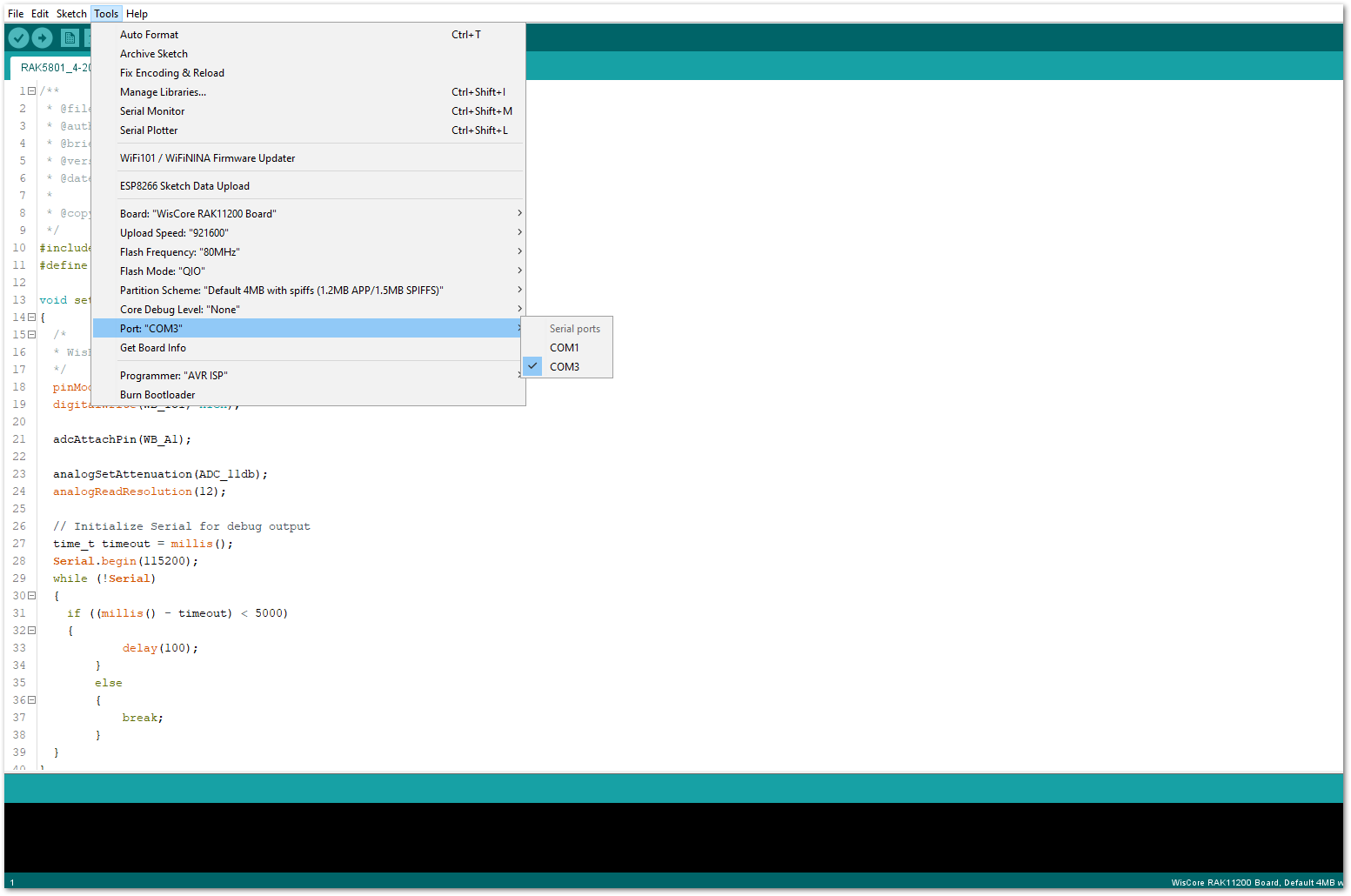Viewport: 1351px width, 896px height.
Task: Collapse the code fold at line 14
Action: (31, 318)
